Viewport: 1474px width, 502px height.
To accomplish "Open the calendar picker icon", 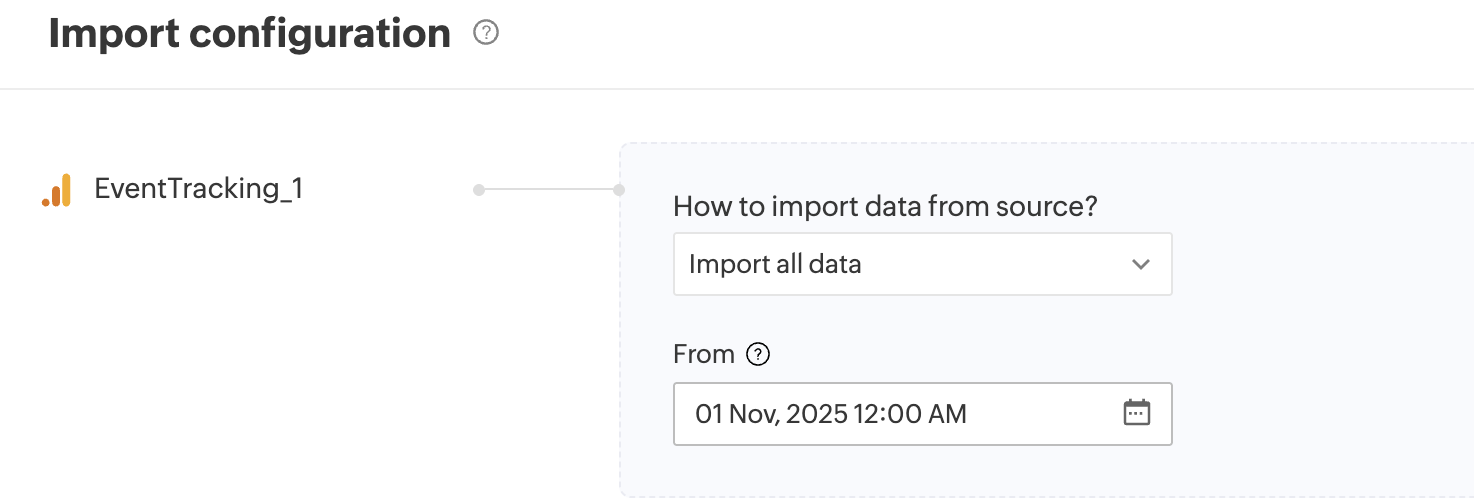I will point(1137,413).
